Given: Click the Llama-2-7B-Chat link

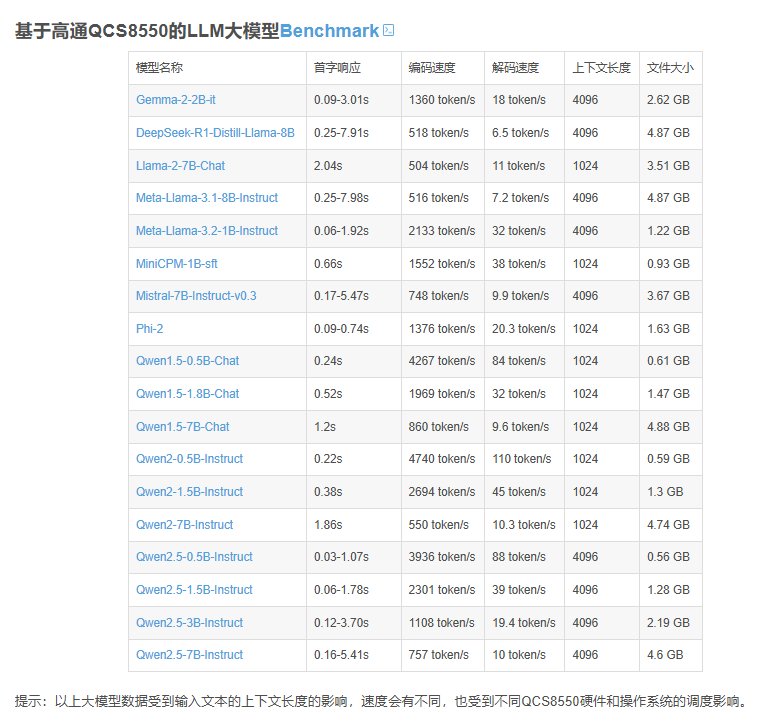Looking at the screenshot, I should pos(180,166).
